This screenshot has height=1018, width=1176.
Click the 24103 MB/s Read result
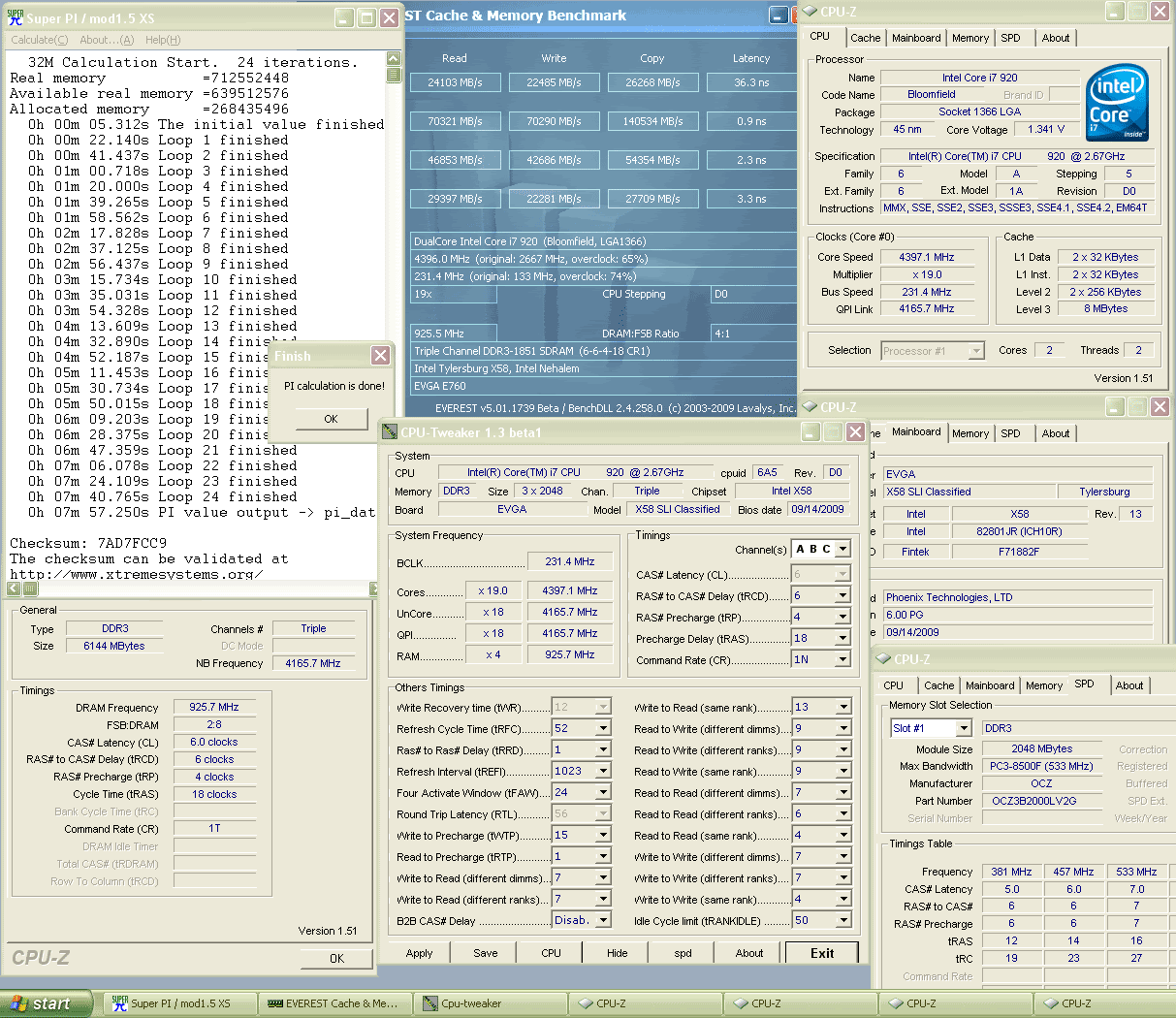pos(455,82)
